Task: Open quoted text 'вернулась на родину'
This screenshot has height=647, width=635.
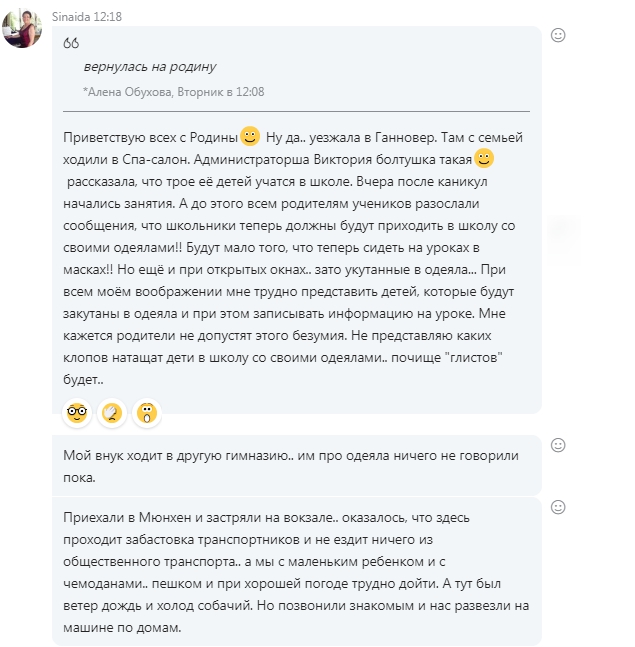Action: [150, 67]
